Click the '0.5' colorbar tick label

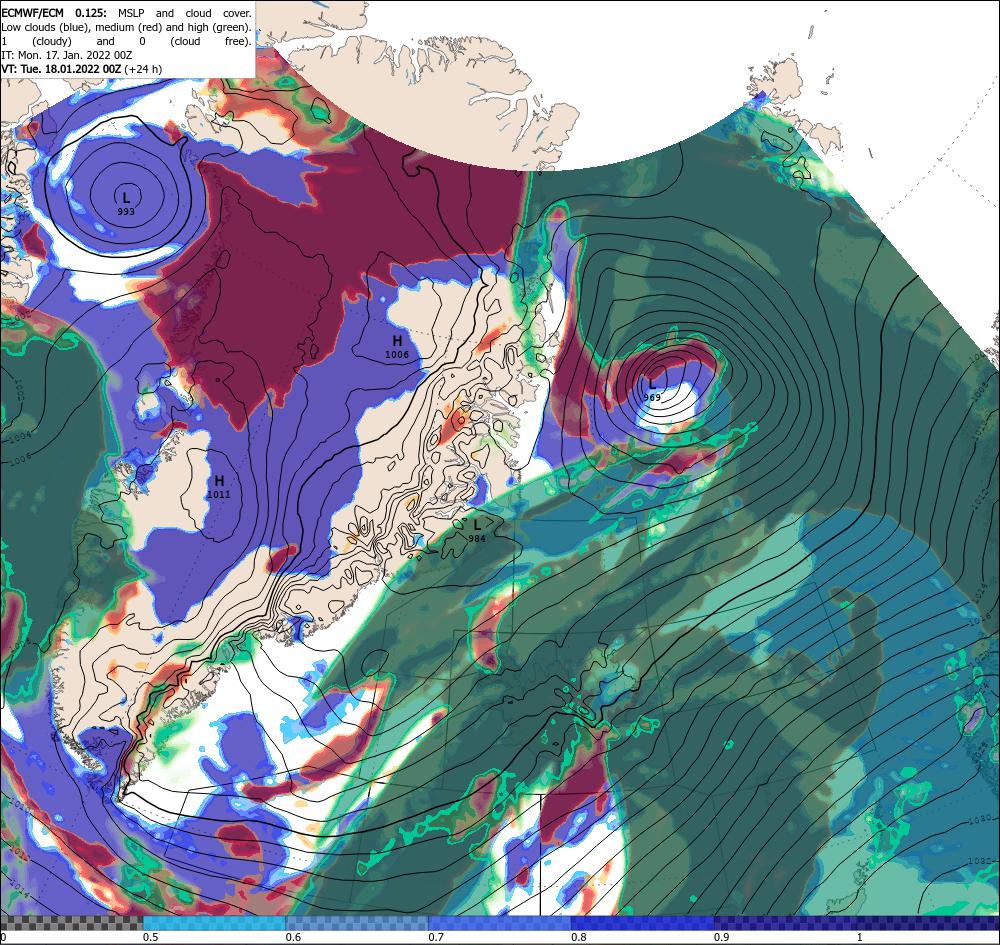[x=151, y=937]
